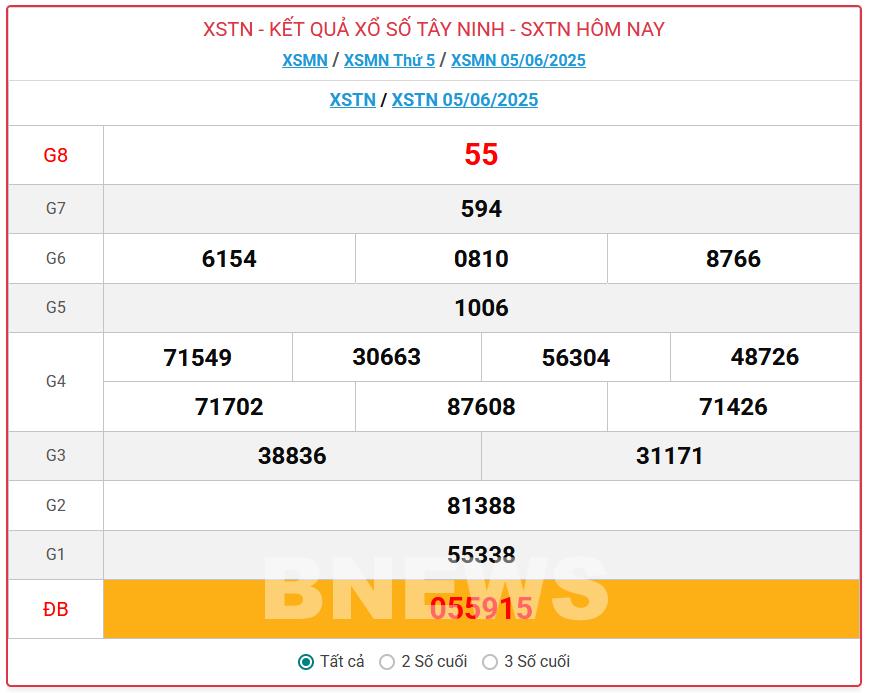Click the G4 result 71549
The width and height of the screenshot is (873, 693).
coord(198,358)
